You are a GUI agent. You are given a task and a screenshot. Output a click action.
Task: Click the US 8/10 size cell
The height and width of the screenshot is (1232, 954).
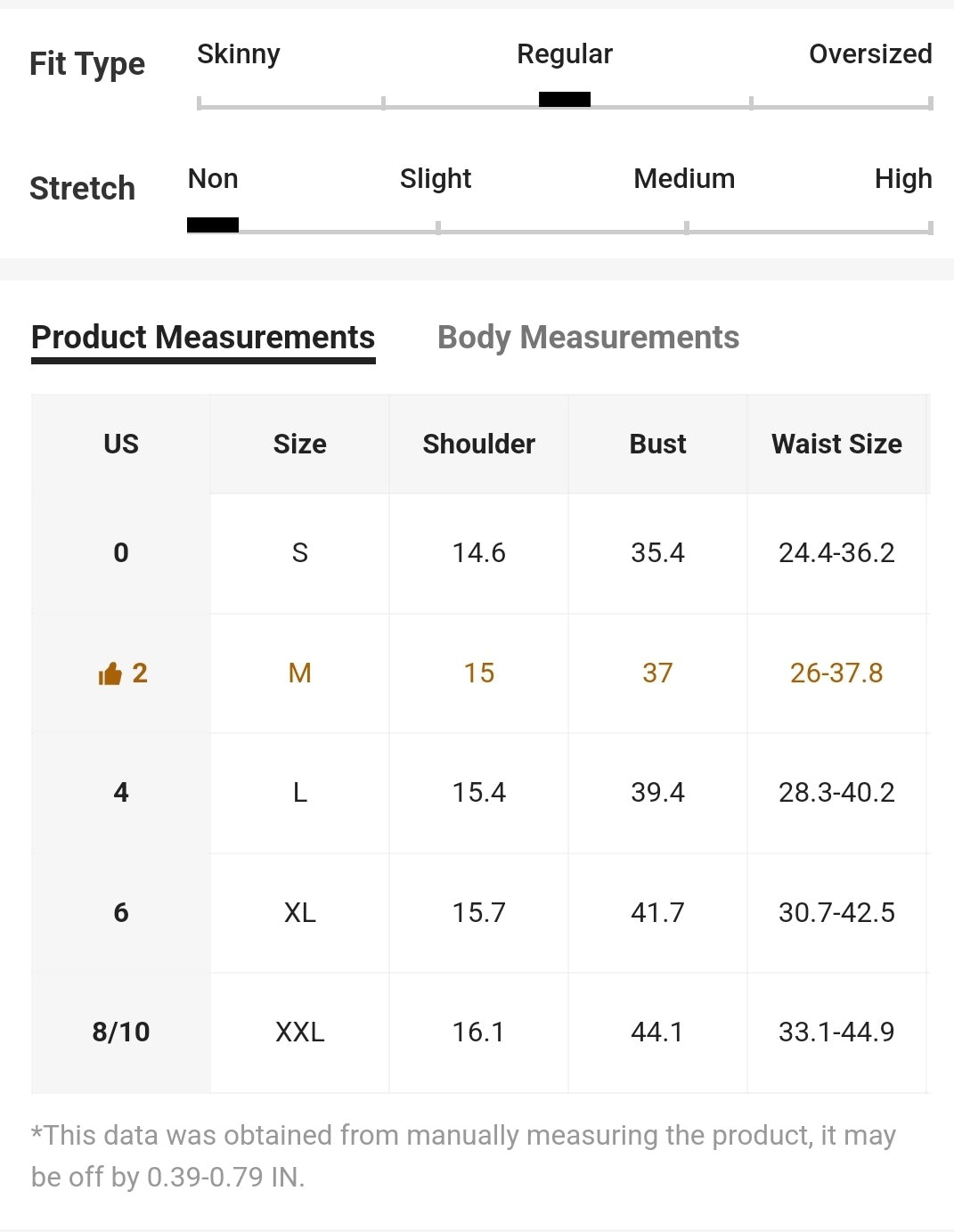pos(121,1032)
